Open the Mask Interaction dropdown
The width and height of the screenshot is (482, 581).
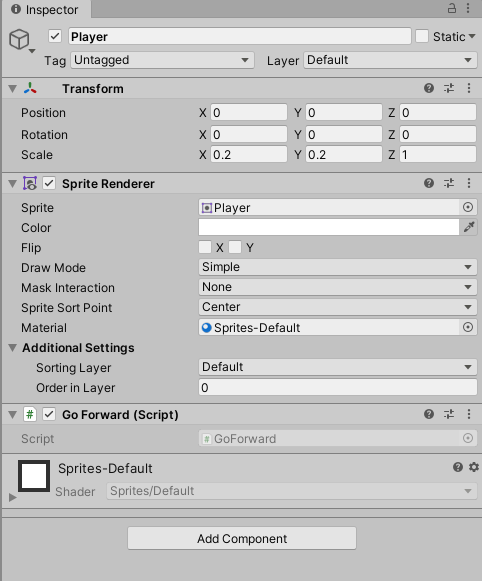pyautogui.click(x=338, y=287)
